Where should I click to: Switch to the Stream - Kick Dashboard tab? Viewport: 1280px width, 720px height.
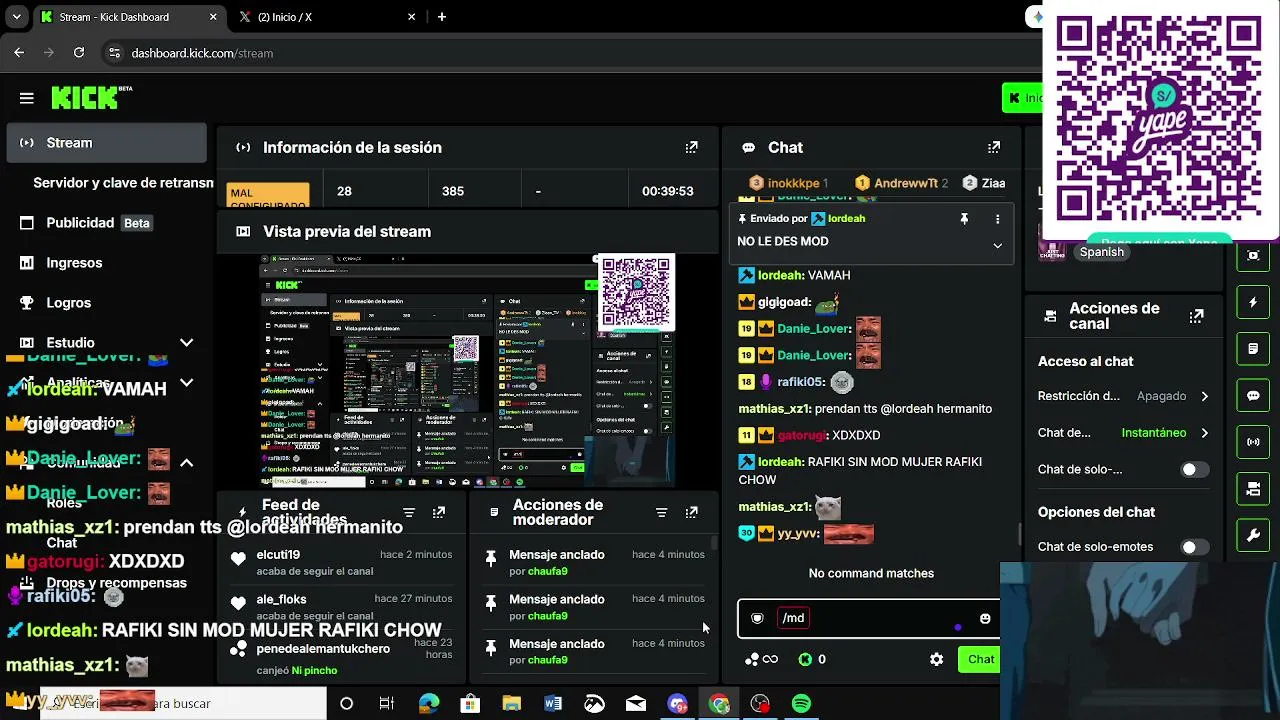click(130, 17)
